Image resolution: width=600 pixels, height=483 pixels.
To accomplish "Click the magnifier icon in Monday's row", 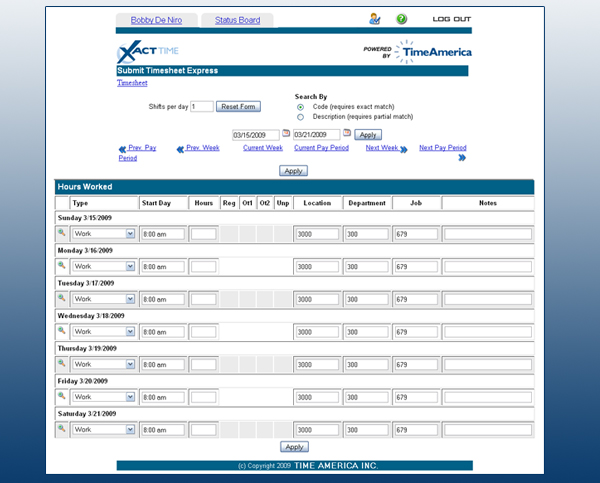I will point(62,265).
